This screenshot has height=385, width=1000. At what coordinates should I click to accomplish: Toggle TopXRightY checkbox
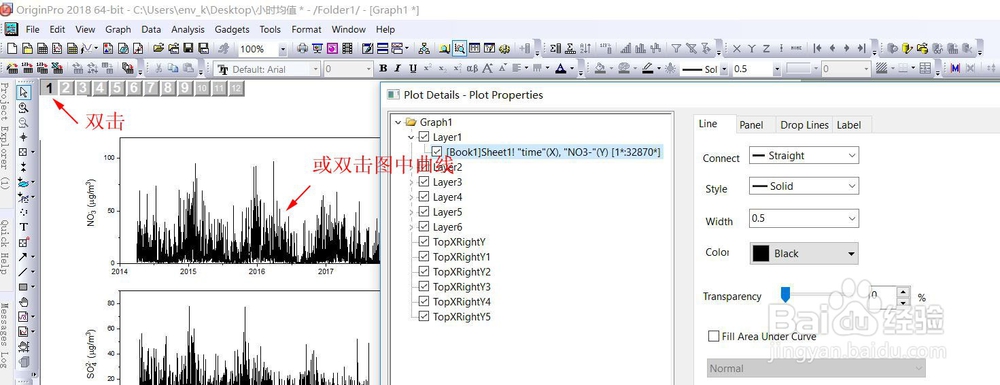(423, 242)
